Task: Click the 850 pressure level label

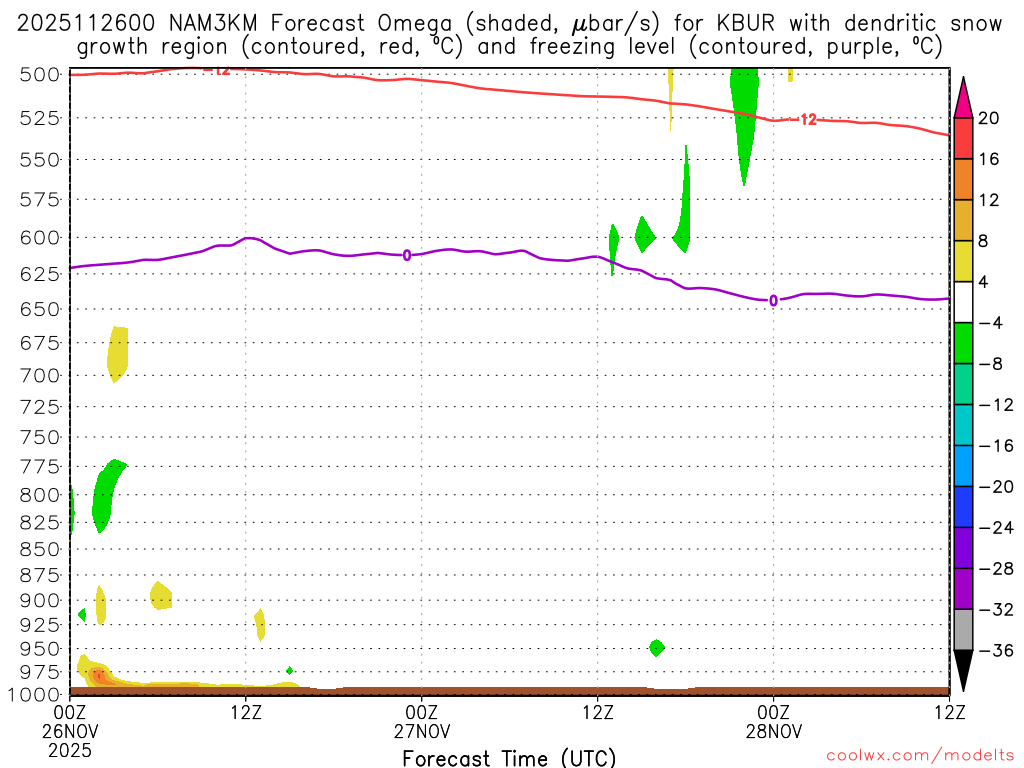Action: click(40, 549)
